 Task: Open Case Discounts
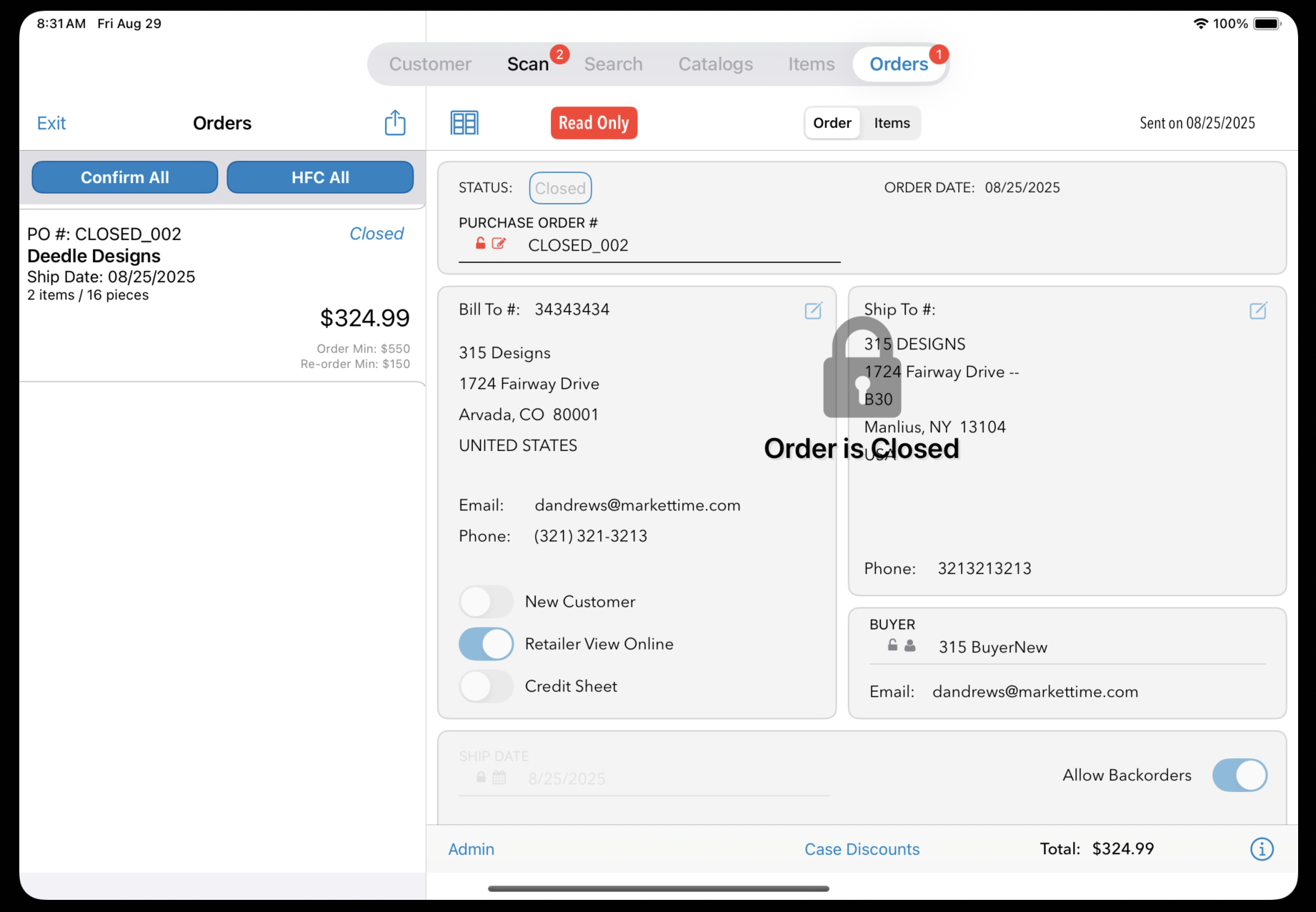tap(862, 849)
